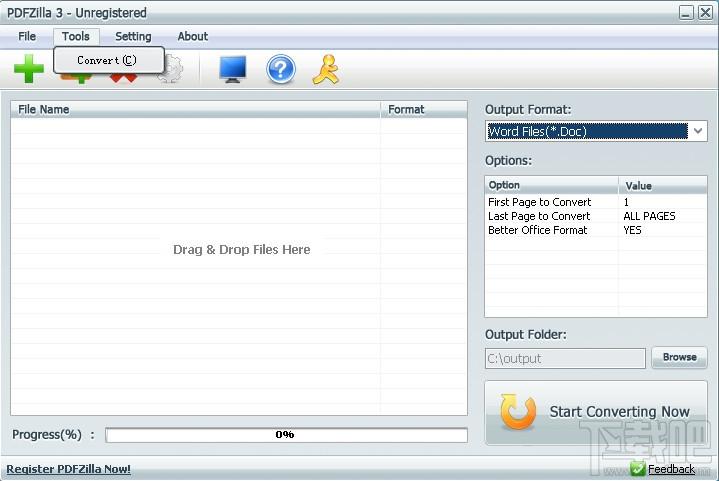This screenshot has width=719, height=481.
Task: Click Start Converting Now button
Action: (x=596, y=412)
